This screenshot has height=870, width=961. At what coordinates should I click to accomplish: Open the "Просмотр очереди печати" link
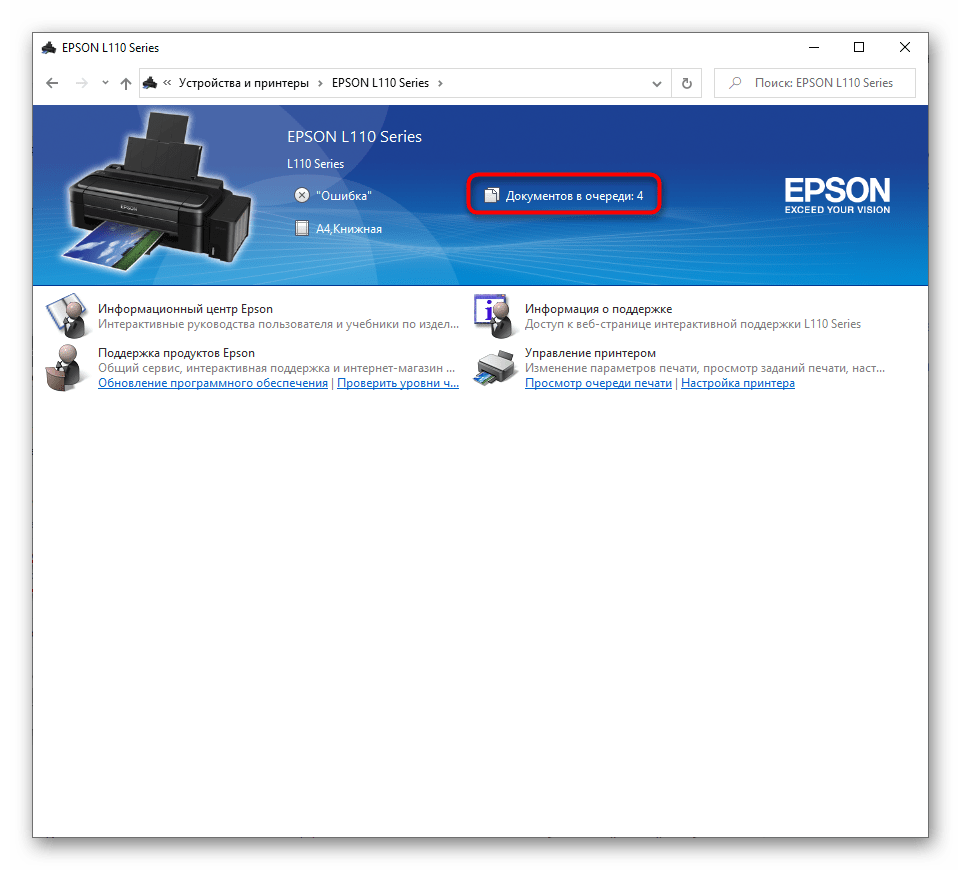tap(598, 383)
